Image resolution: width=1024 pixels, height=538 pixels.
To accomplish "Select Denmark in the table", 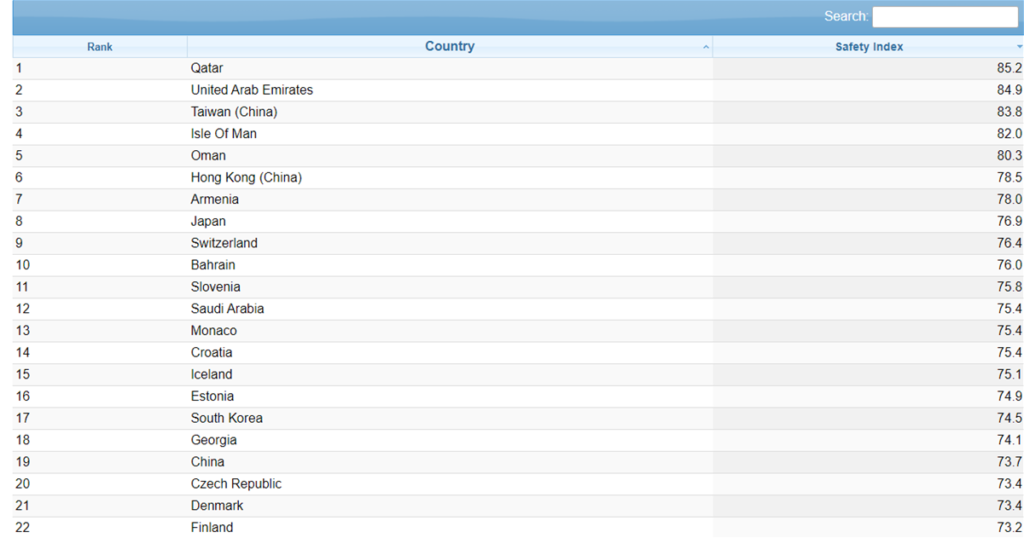I will pyautogui.click(x=217, y=505).
